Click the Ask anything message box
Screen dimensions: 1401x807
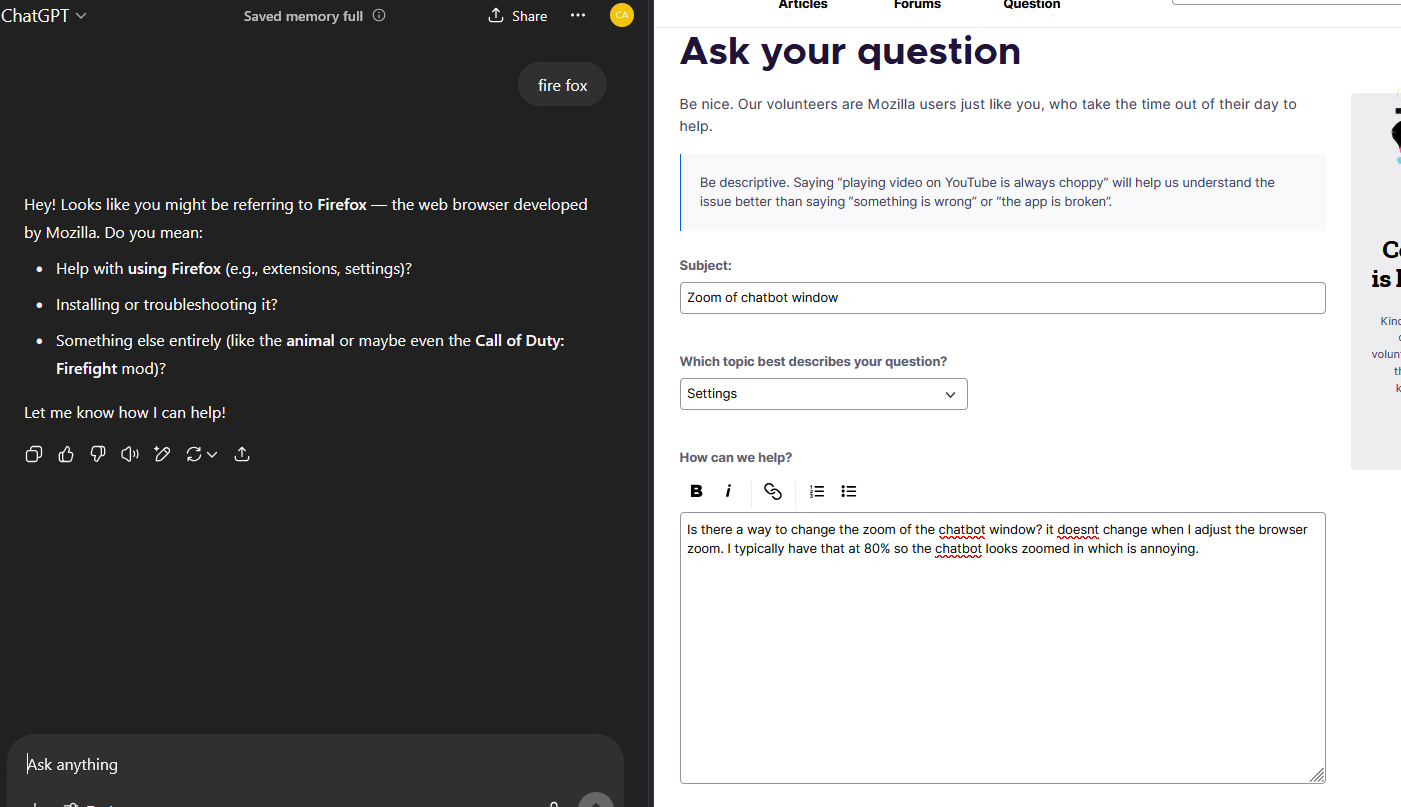(x=315, y=765)
